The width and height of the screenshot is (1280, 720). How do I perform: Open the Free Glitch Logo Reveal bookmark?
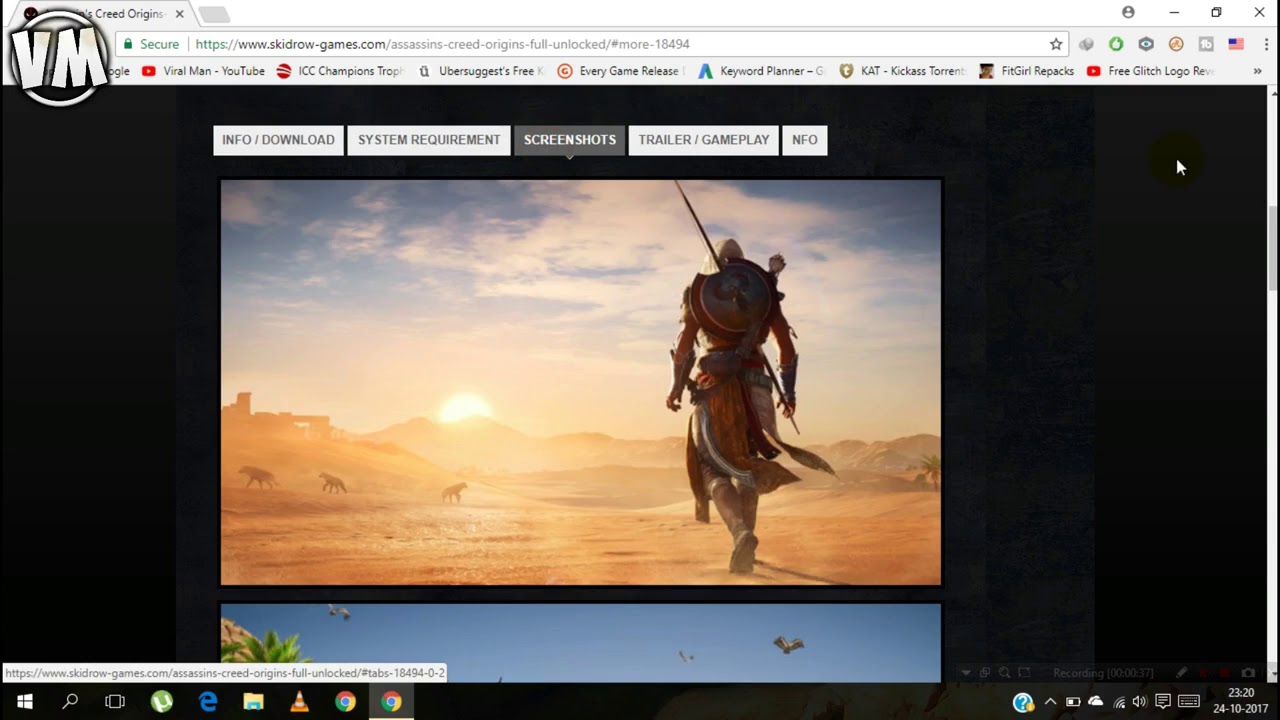coord(1150,71)
